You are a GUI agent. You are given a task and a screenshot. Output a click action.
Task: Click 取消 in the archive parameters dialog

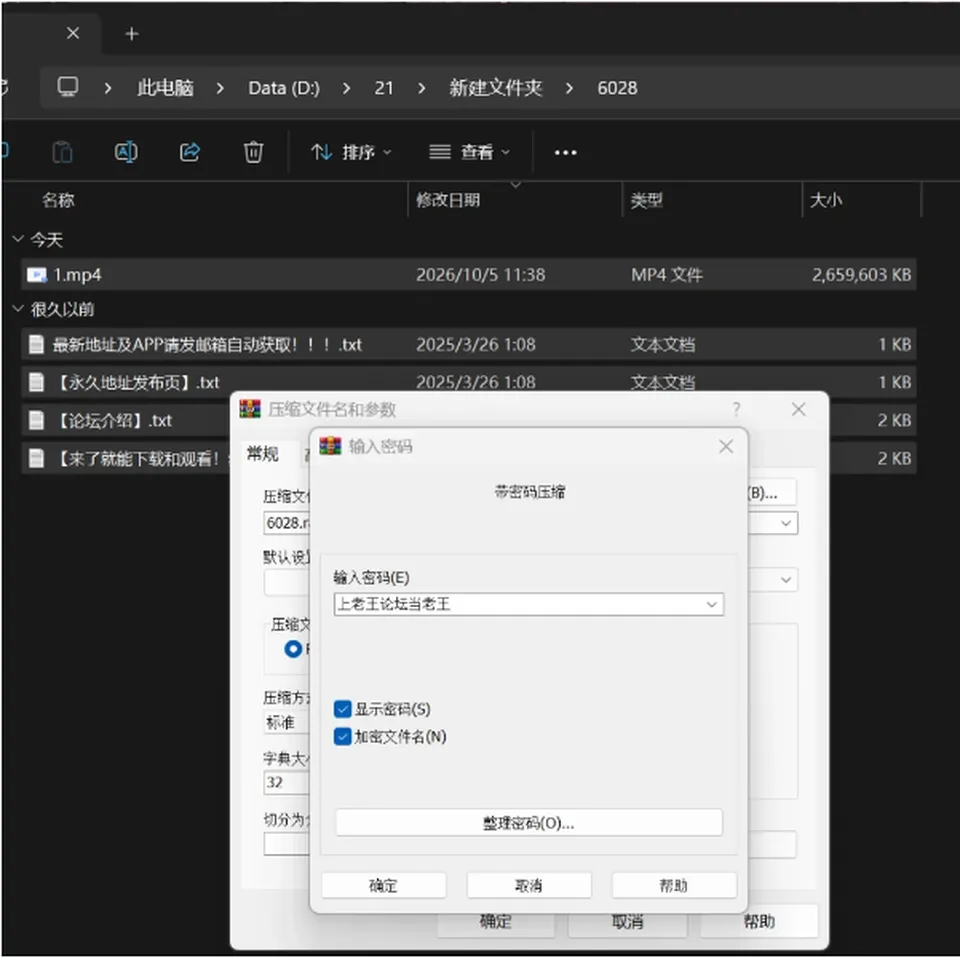tap(628, 922)
